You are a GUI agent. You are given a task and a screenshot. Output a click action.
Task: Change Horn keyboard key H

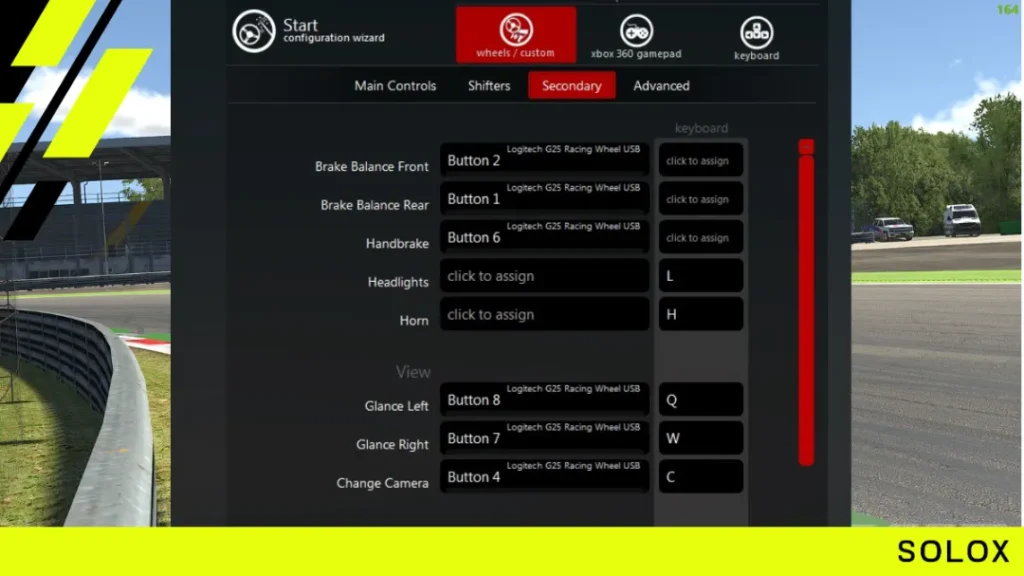click(701, 314)
